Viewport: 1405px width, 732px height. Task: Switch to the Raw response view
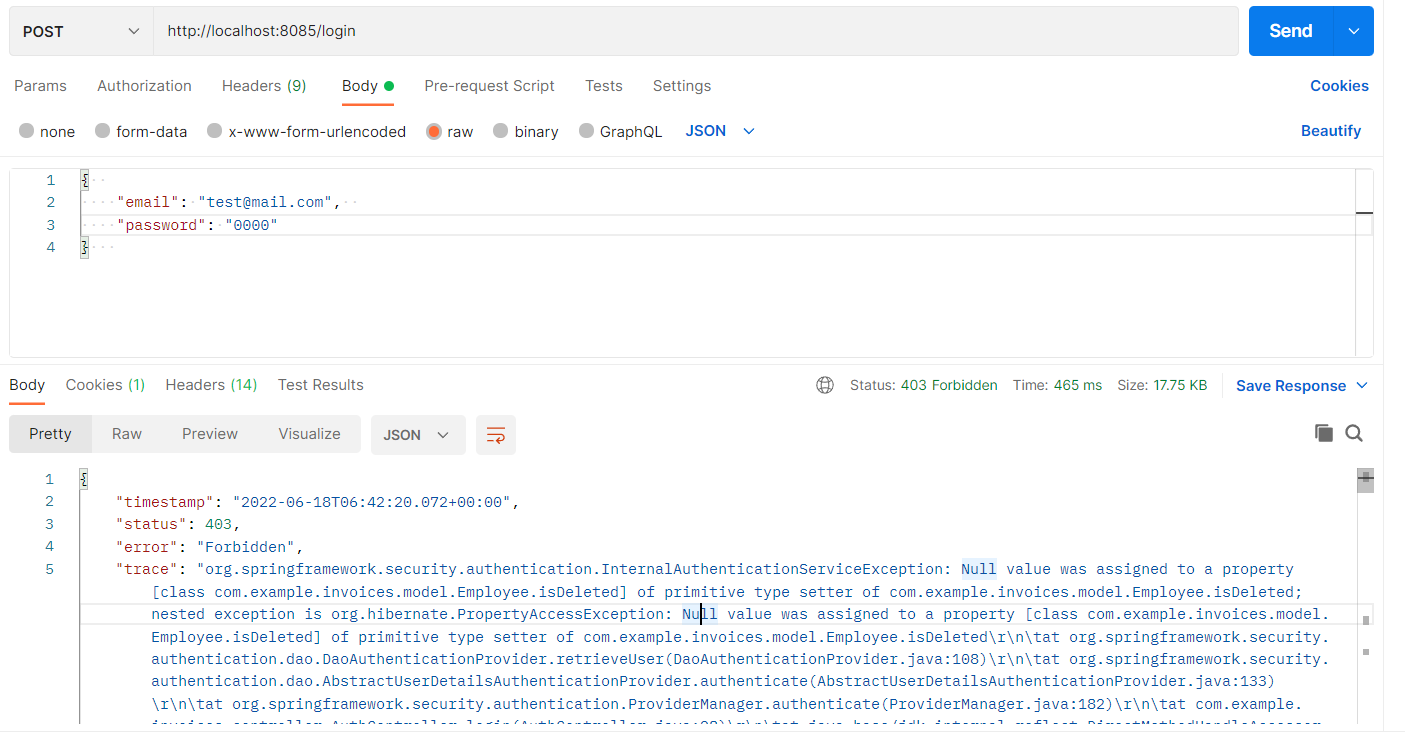point(127,434)
